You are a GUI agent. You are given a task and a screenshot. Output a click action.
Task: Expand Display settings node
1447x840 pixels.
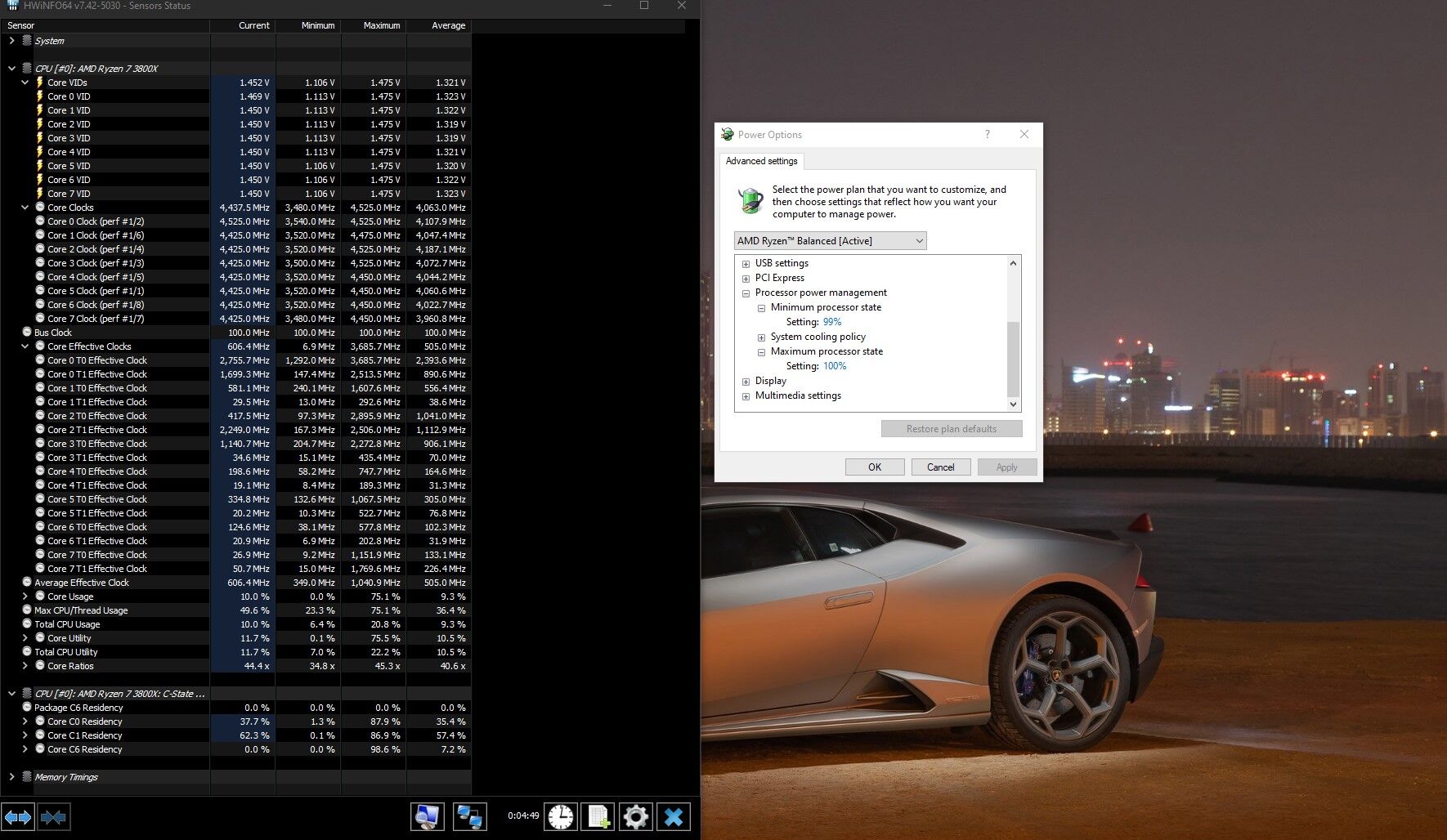pyautogui.click(x=746, y=382)
